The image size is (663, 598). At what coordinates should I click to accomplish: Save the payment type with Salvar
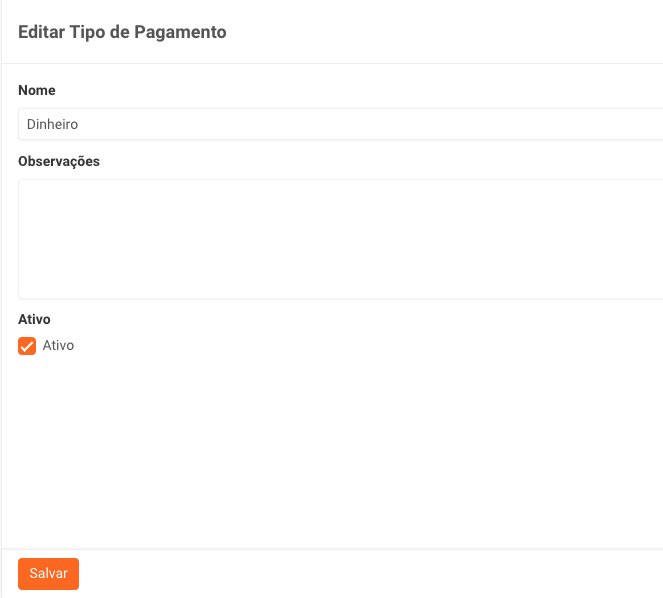coord(48,574)
